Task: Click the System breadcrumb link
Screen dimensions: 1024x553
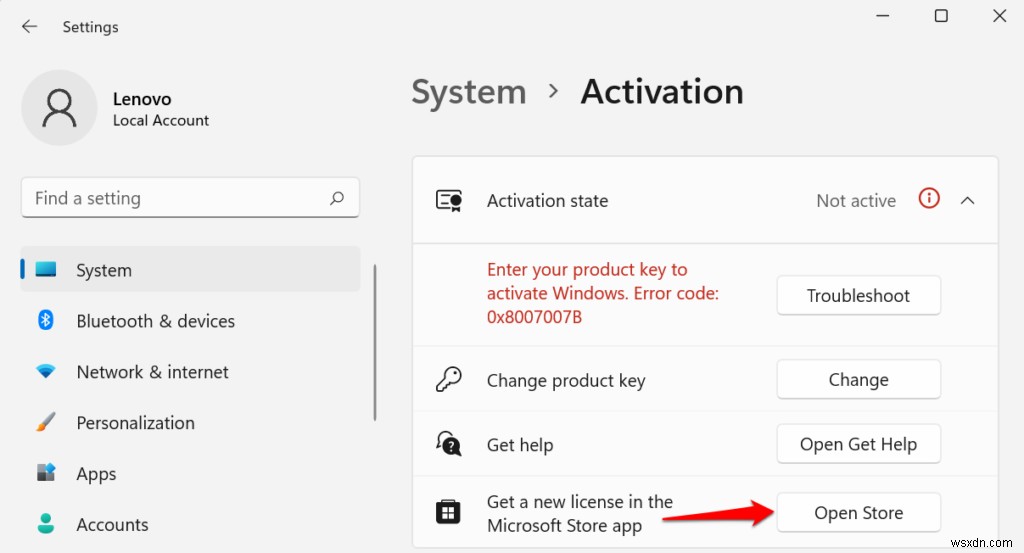Action: (468, 92)
